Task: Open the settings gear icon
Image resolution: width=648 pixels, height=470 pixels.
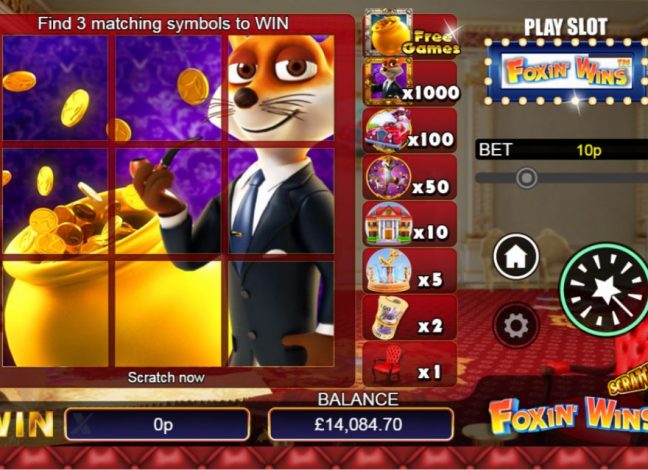Action: pos(516,325)
